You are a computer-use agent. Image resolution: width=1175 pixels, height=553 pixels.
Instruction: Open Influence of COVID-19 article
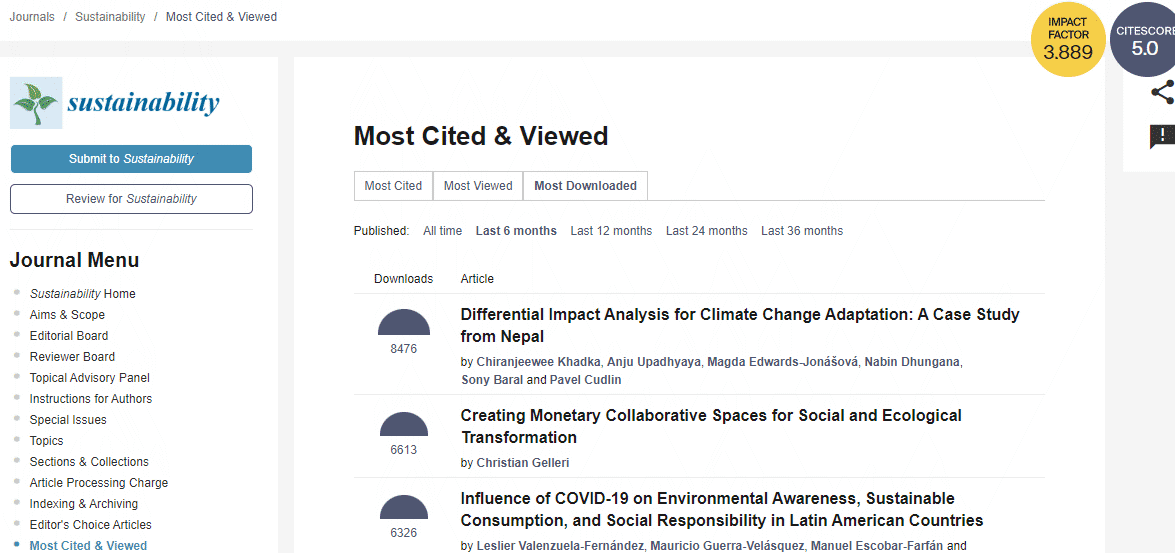pyautogui.click(x=722, y=509)
